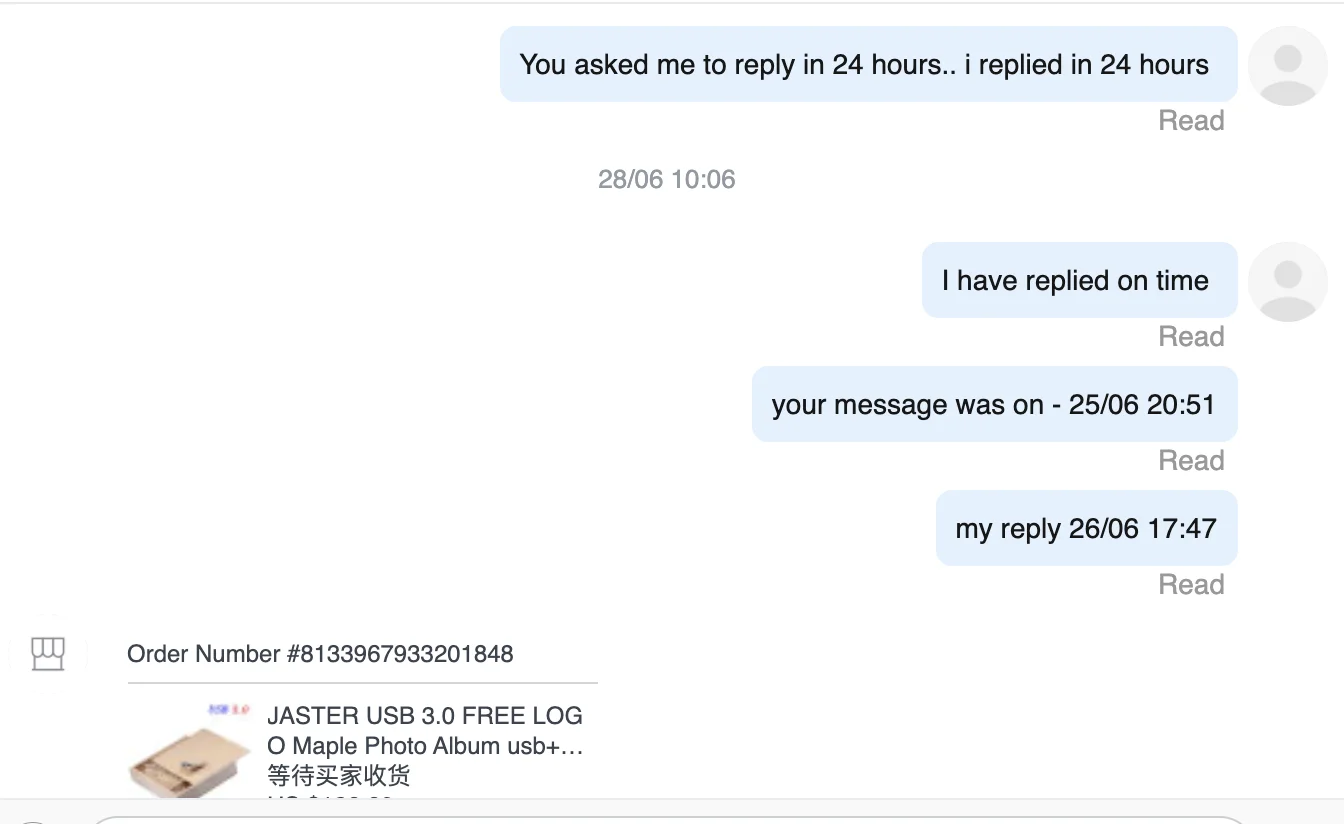Click the 28/06 10:06 timestamp
The image size is (1344, 824).
pos(667,180)
